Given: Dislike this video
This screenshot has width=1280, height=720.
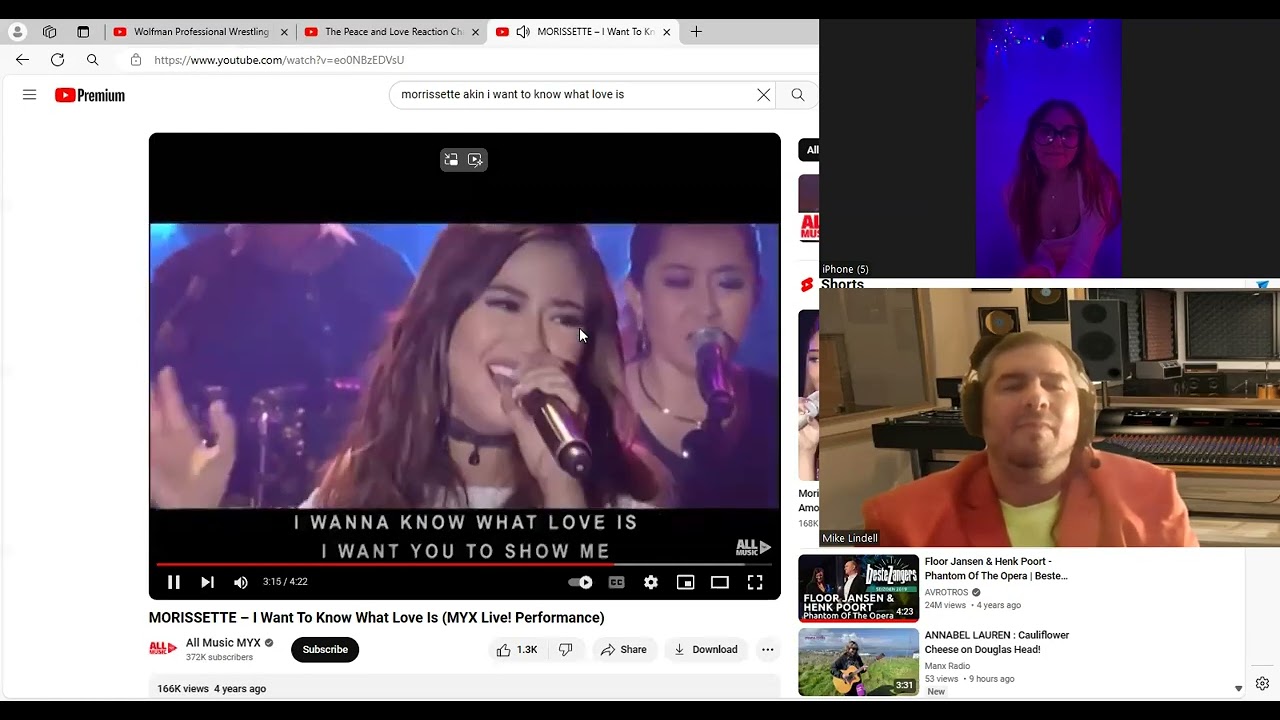Looking at the screenshot, I should (x=566, y=650).
